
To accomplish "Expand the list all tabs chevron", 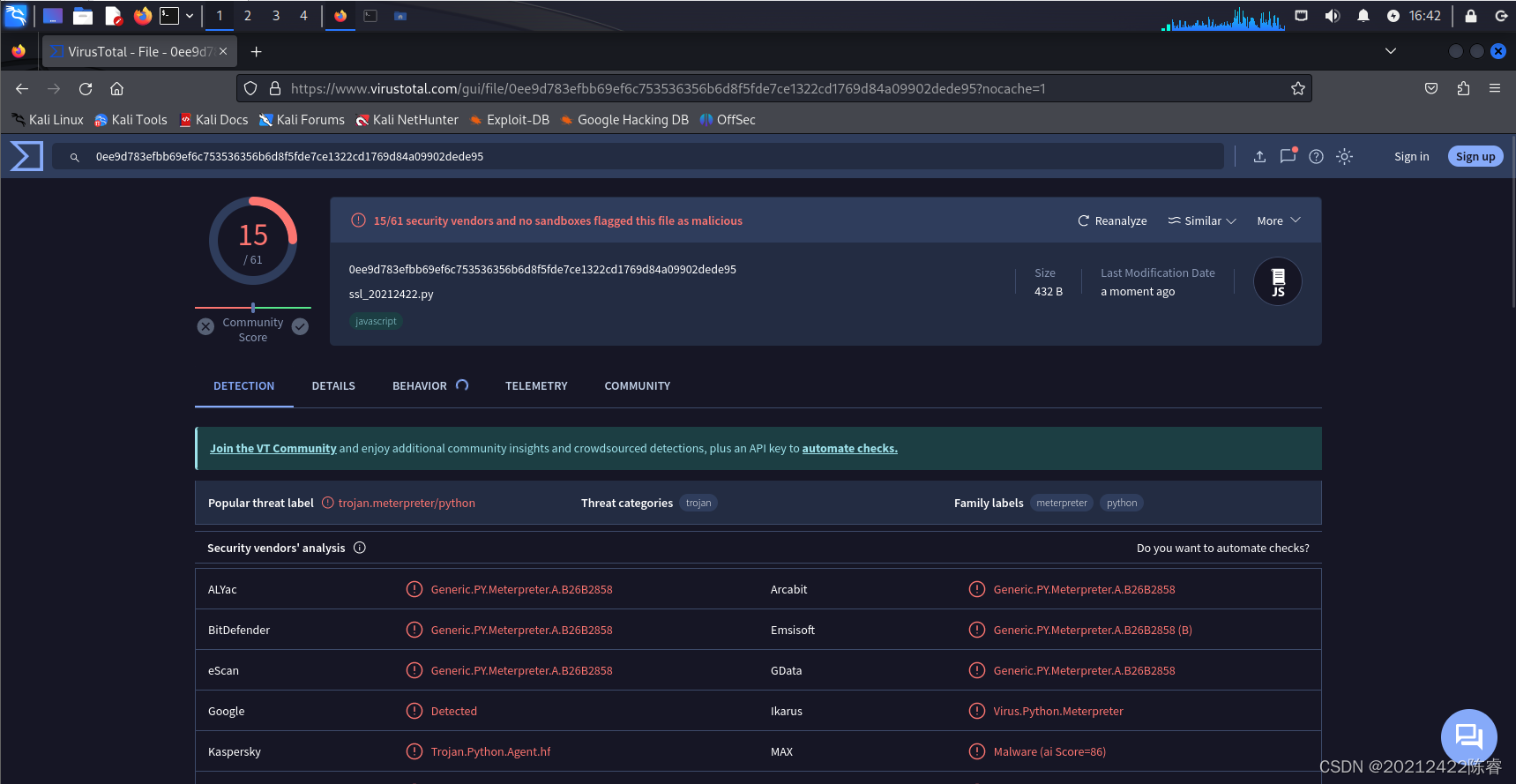I will pos(1391,51).
